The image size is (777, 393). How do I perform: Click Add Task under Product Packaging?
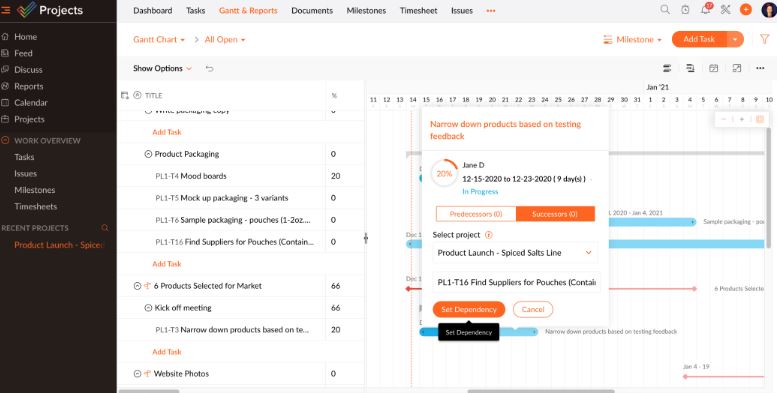click(167, 264)
